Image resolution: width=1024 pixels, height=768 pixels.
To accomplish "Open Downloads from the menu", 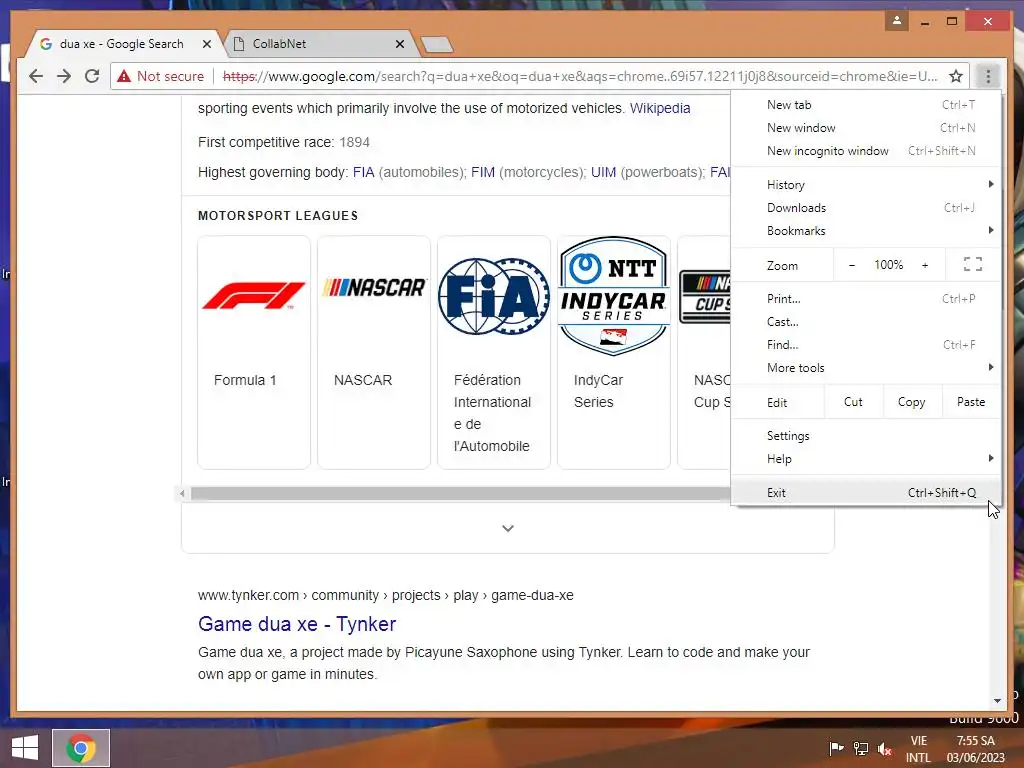I will coord(866,208).
